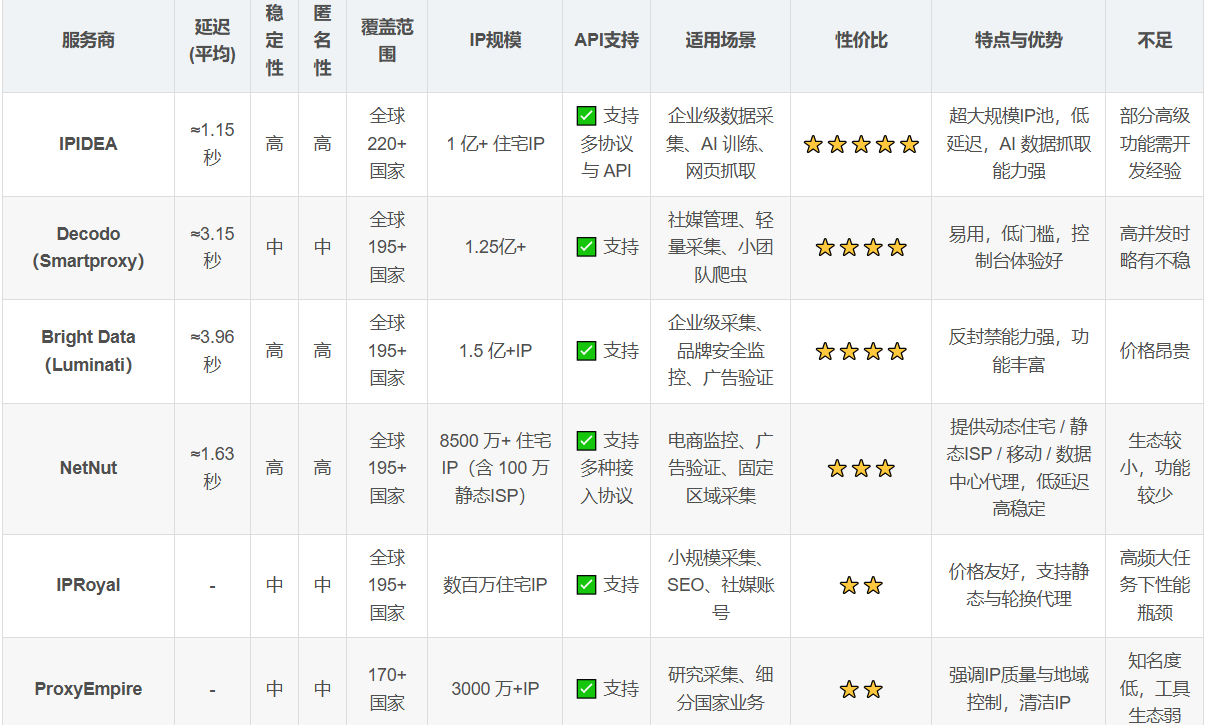Click the five-star rating for IPIDEA

click(x=860, y=145)
